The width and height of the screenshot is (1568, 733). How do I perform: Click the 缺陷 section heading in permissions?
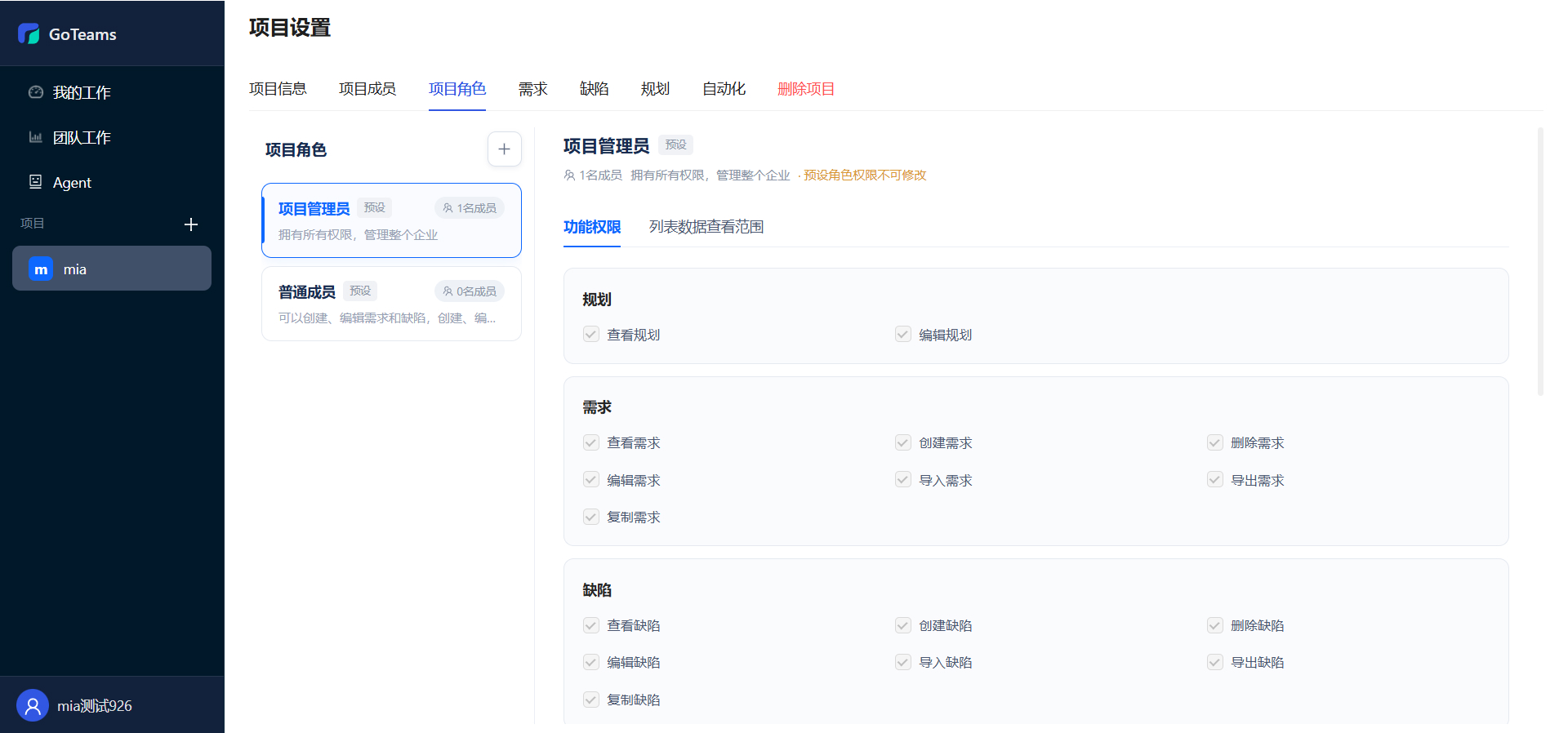597,590
